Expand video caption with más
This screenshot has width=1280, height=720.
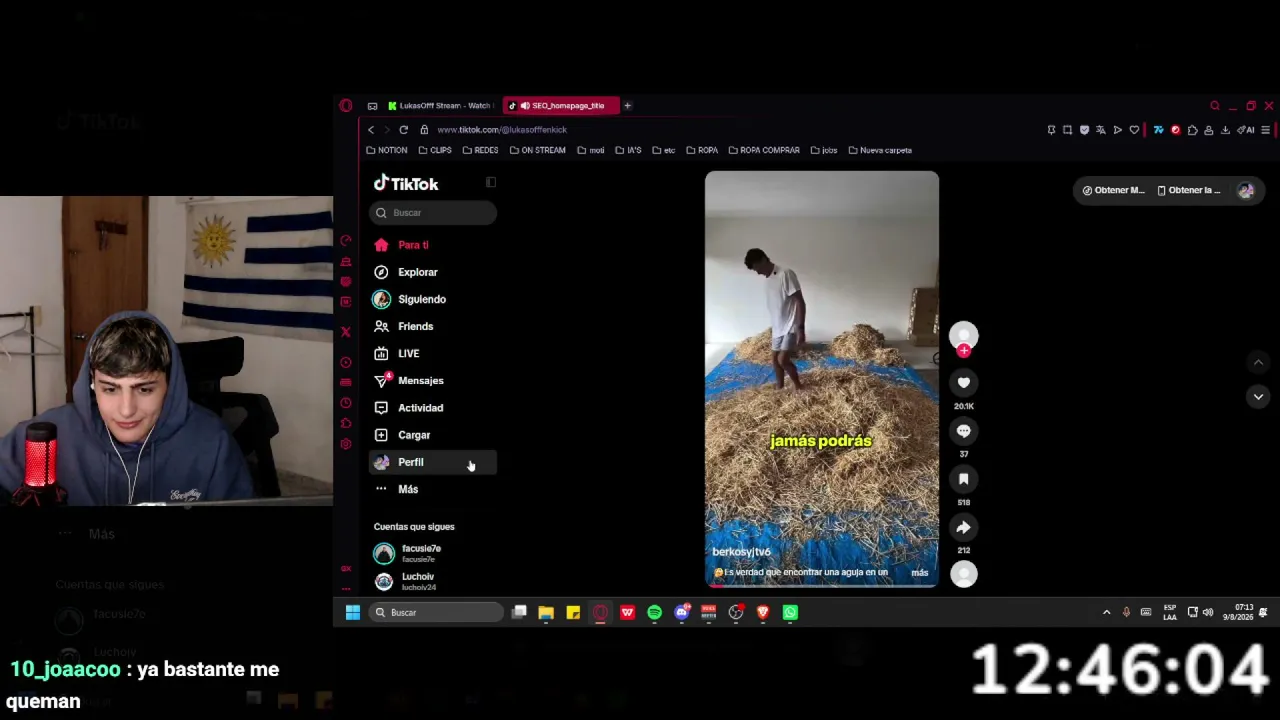[x=920, y=573]
